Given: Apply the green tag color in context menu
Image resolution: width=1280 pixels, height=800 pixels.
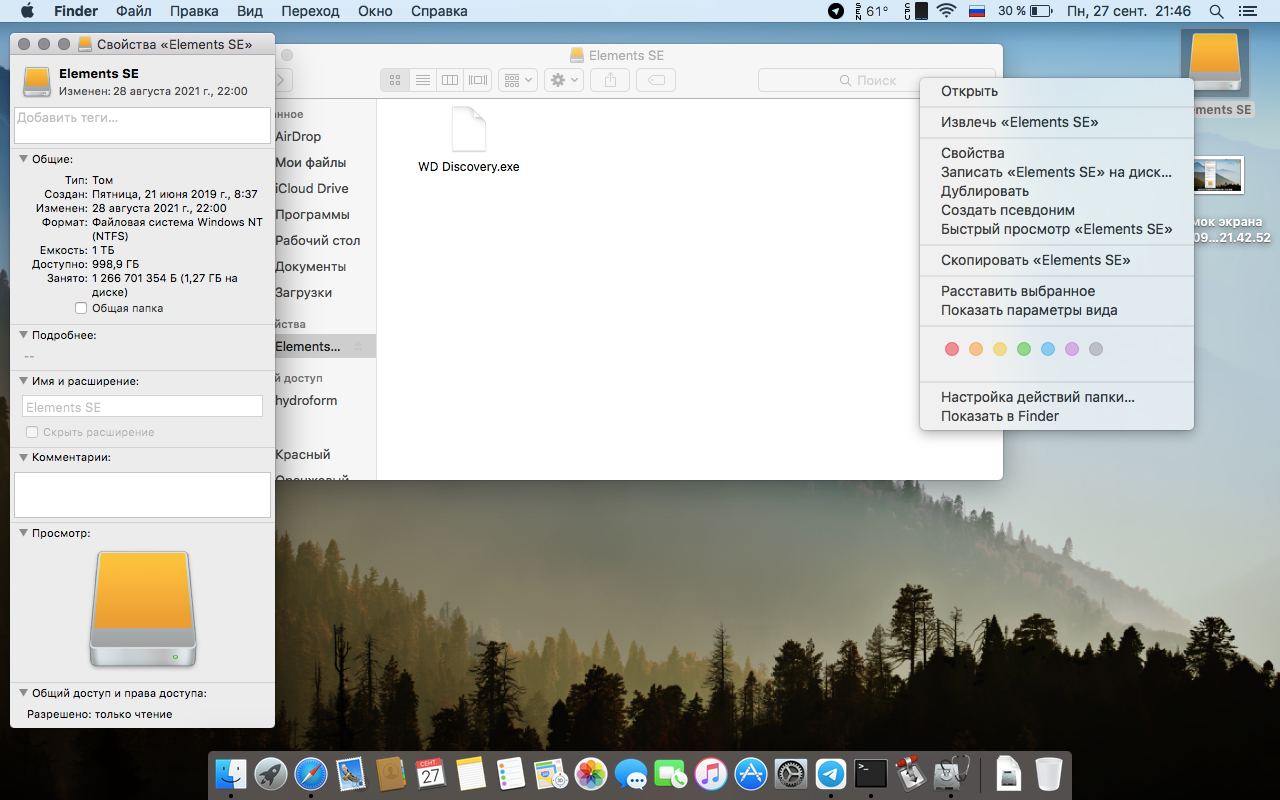Looking at the screenshot, I should [x=1024, y=349].
